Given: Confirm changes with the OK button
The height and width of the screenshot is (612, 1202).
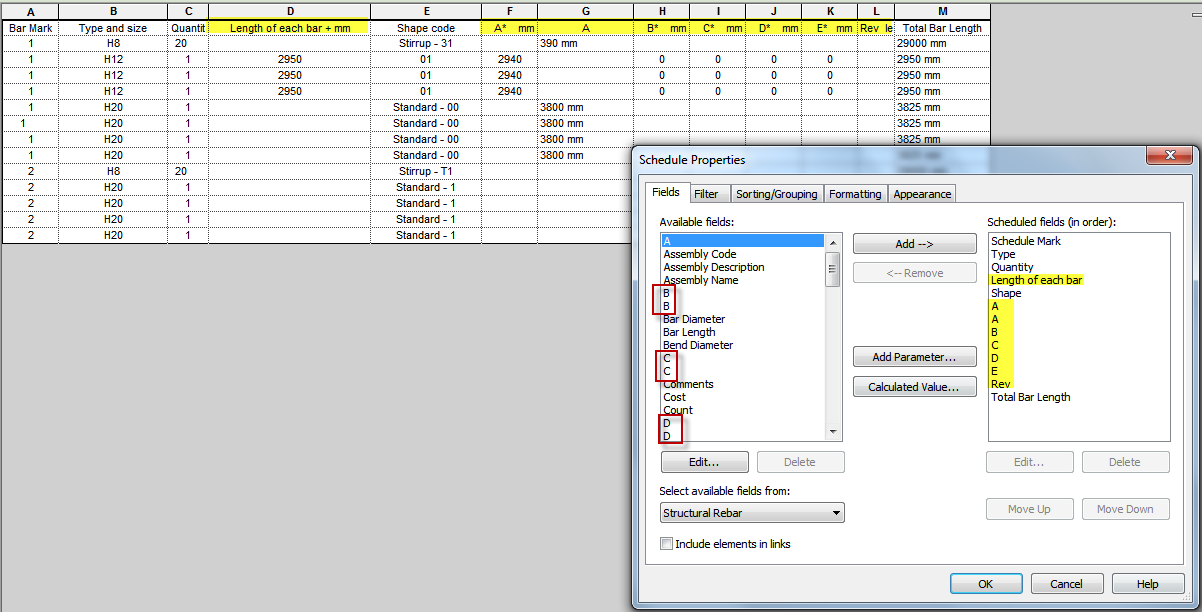Looking at the screenshot, I should pos(986,583).
